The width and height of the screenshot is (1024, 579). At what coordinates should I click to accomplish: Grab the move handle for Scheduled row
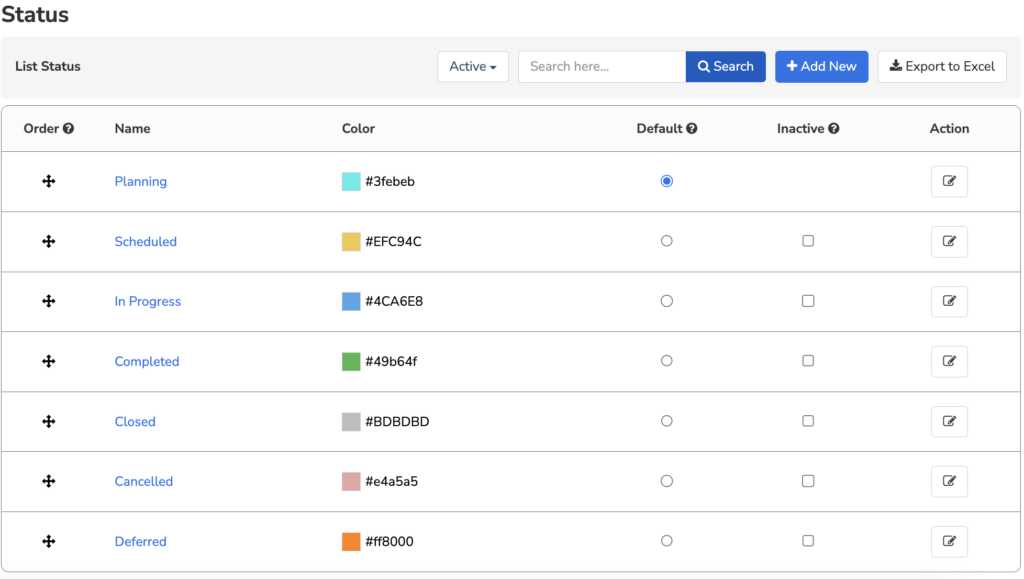click(48, 242)
